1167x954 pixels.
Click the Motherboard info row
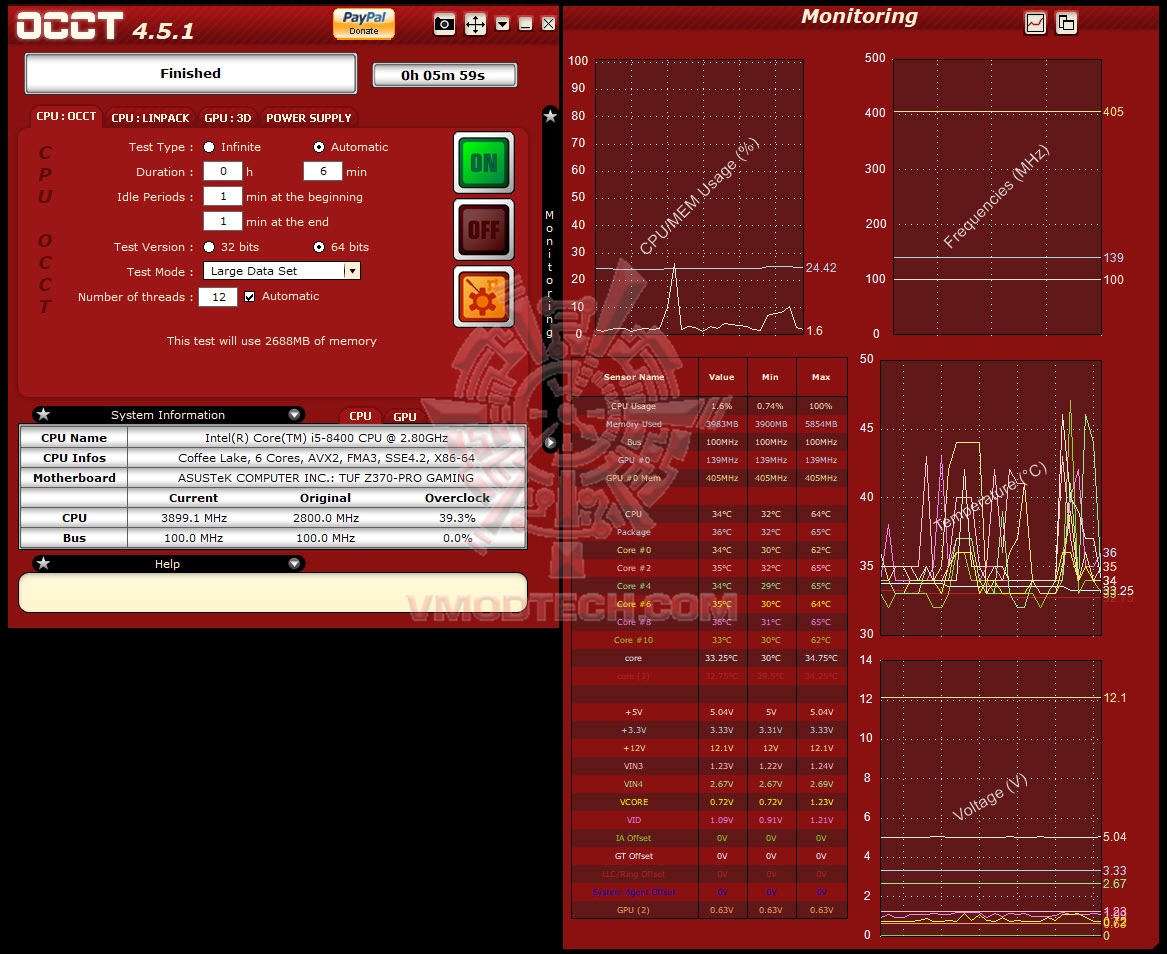coord(273,478)
